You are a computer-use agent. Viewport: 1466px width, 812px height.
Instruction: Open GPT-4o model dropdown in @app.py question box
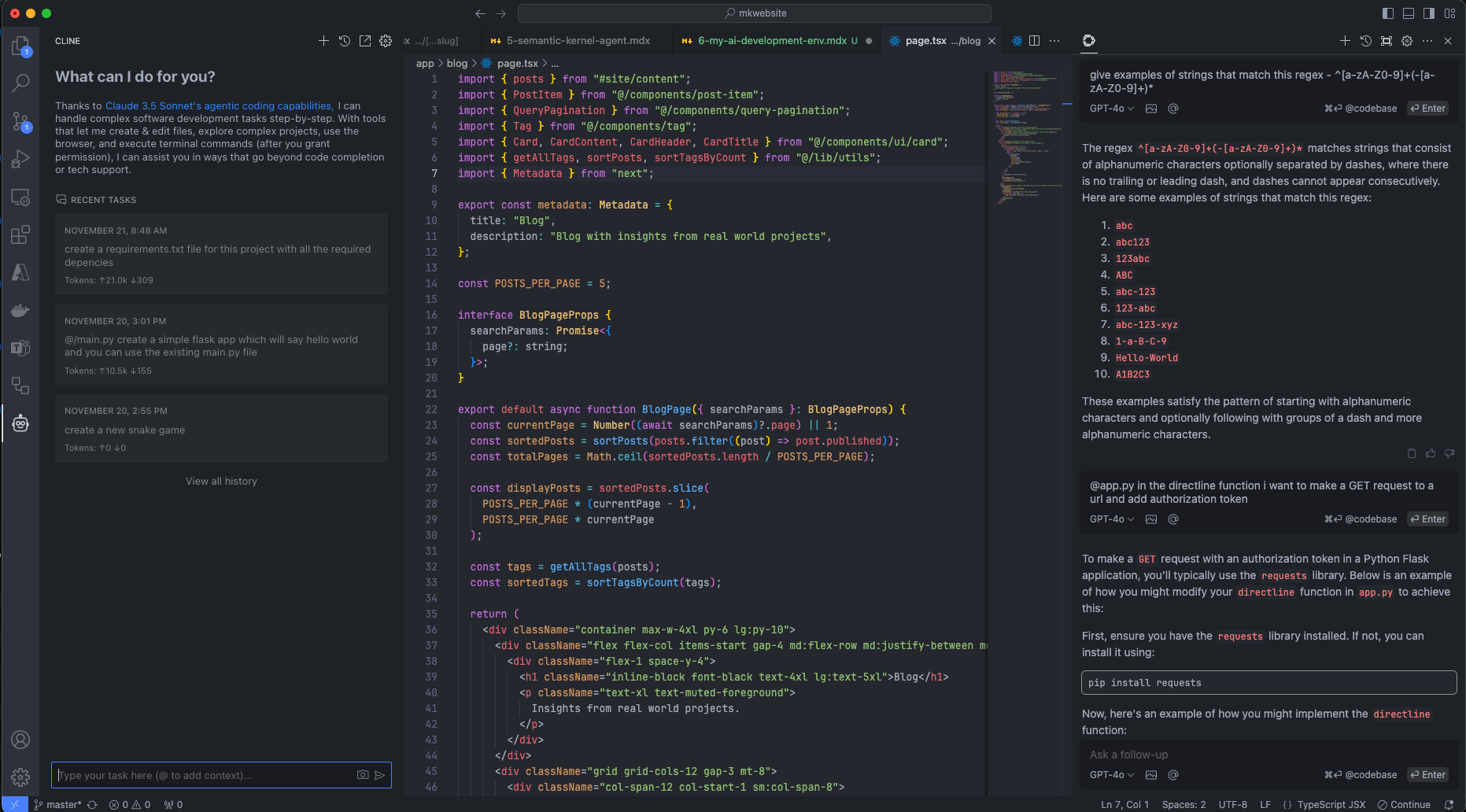coord(1112,519)
